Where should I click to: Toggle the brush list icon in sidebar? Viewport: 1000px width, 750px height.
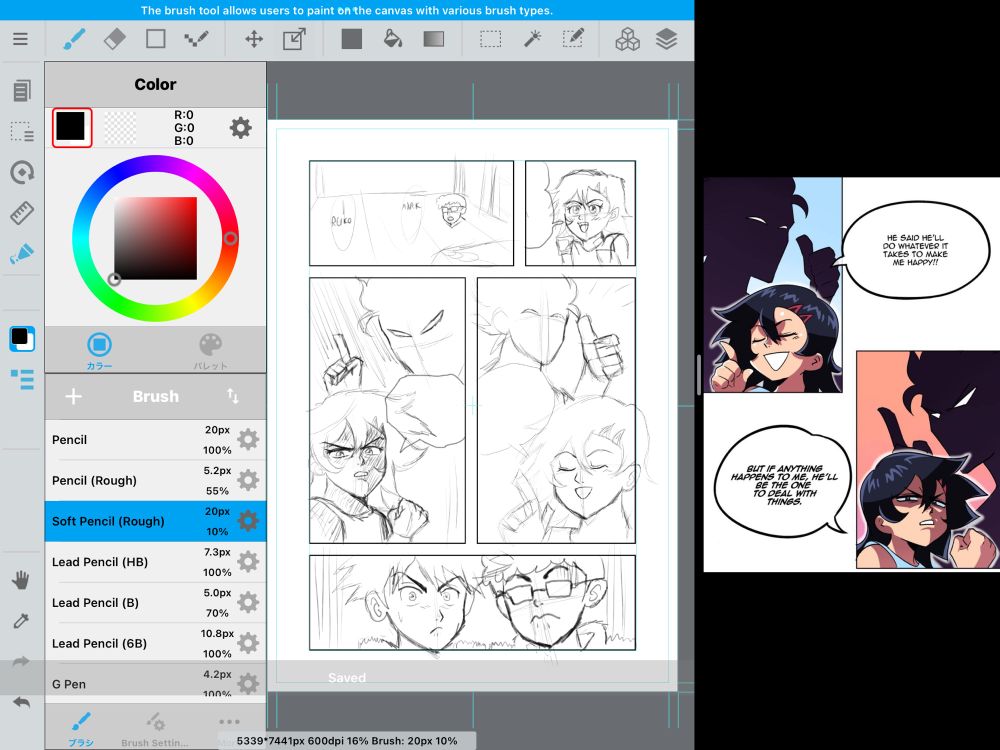point(22,379)
